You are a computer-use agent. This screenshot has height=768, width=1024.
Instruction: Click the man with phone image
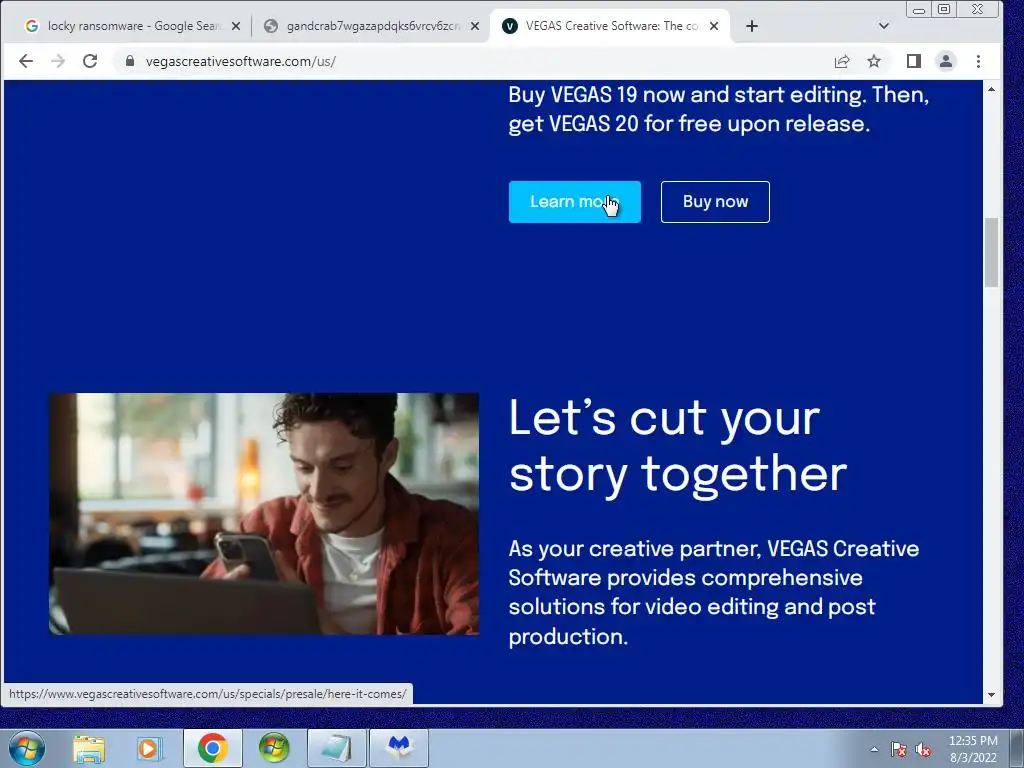click(264, 514)
